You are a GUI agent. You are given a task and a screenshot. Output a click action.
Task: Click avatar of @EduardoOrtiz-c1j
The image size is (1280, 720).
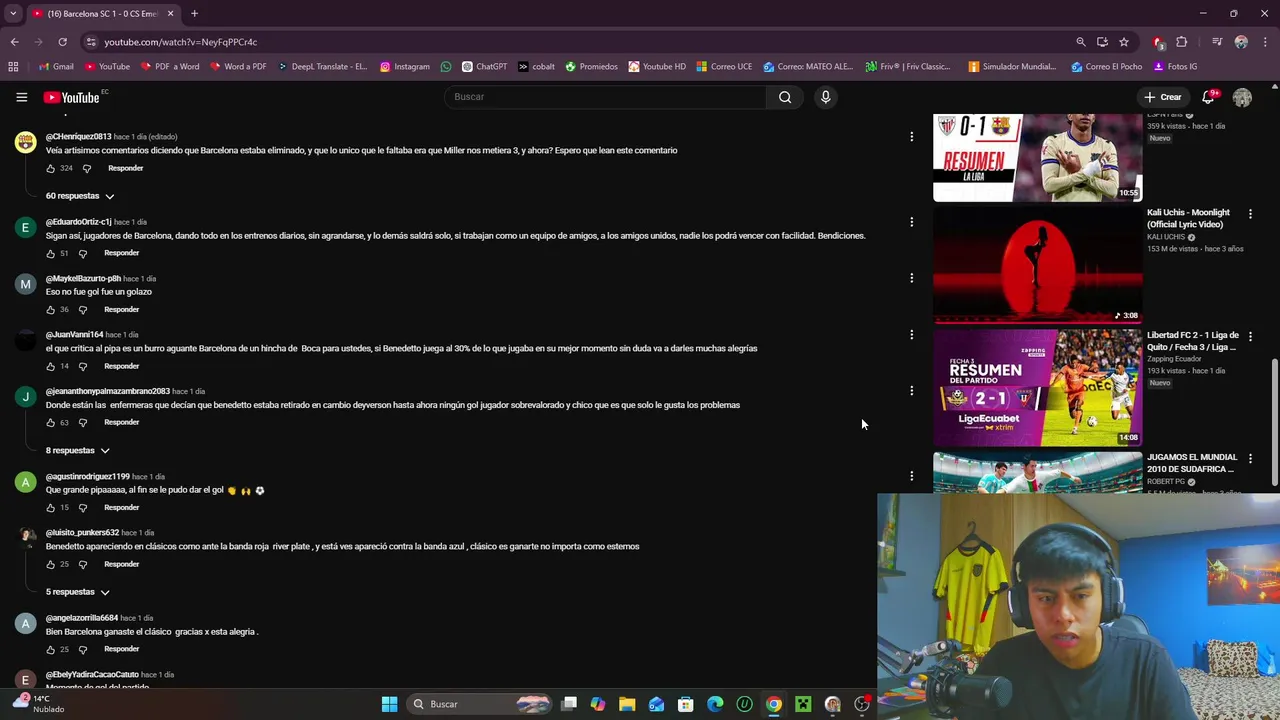tap(25, 228)
